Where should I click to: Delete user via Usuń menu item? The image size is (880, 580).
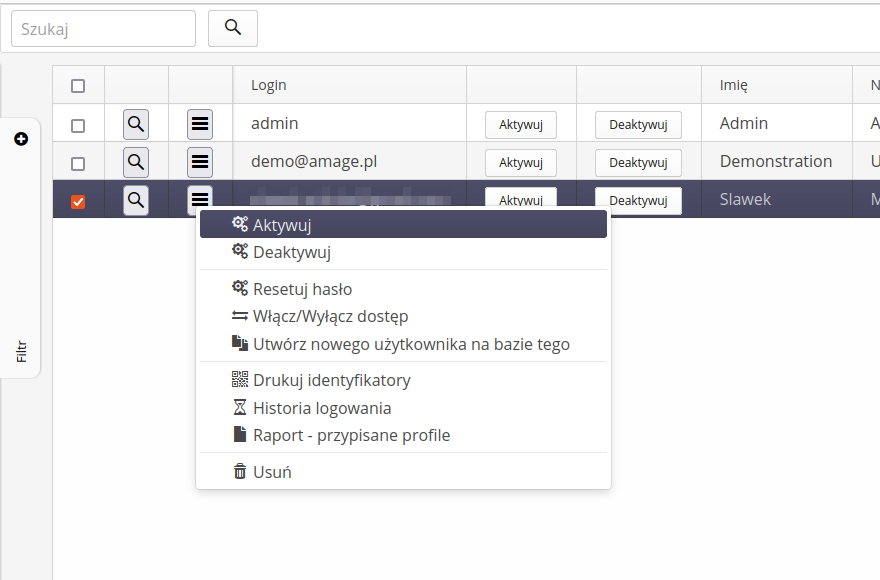point(272,472)
